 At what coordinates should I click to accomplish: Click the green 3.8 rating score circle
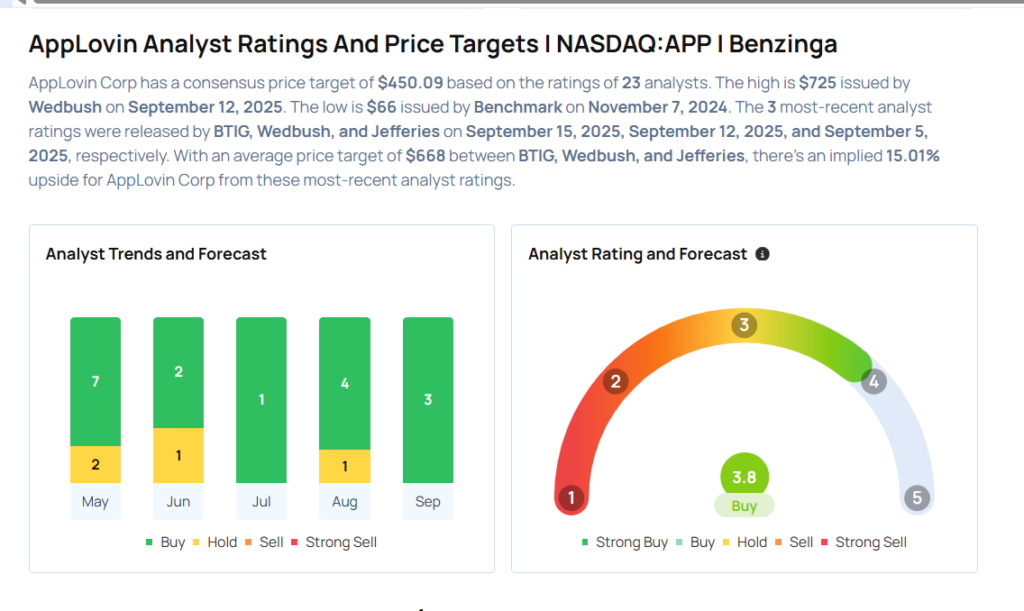(x=744, y=477)
